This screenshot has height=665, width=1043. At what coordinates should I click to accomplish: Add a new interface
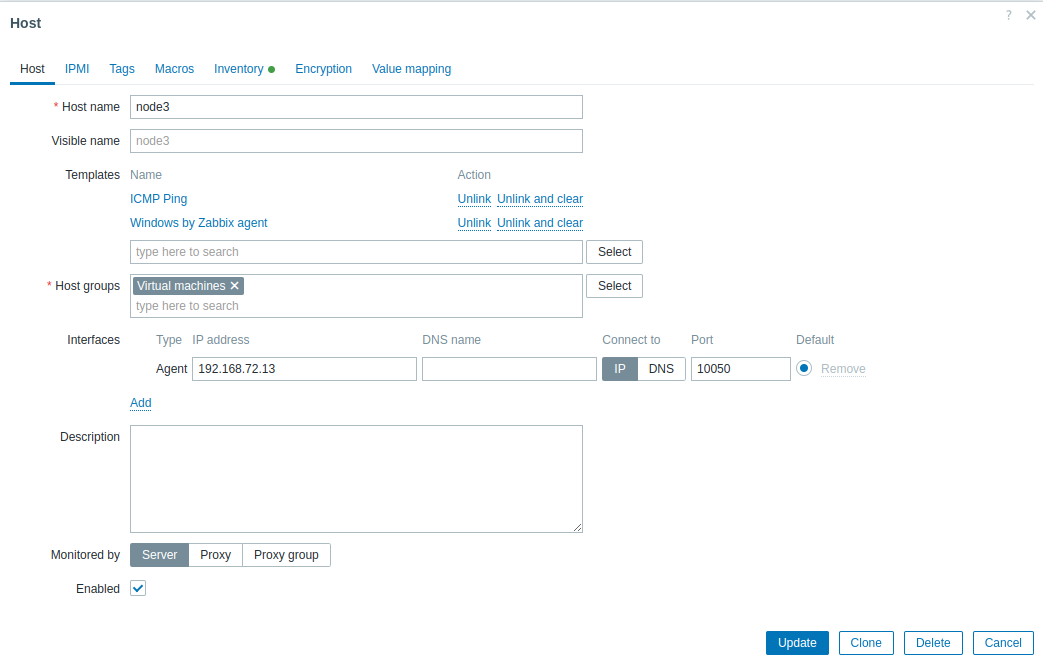coord(140,403)
